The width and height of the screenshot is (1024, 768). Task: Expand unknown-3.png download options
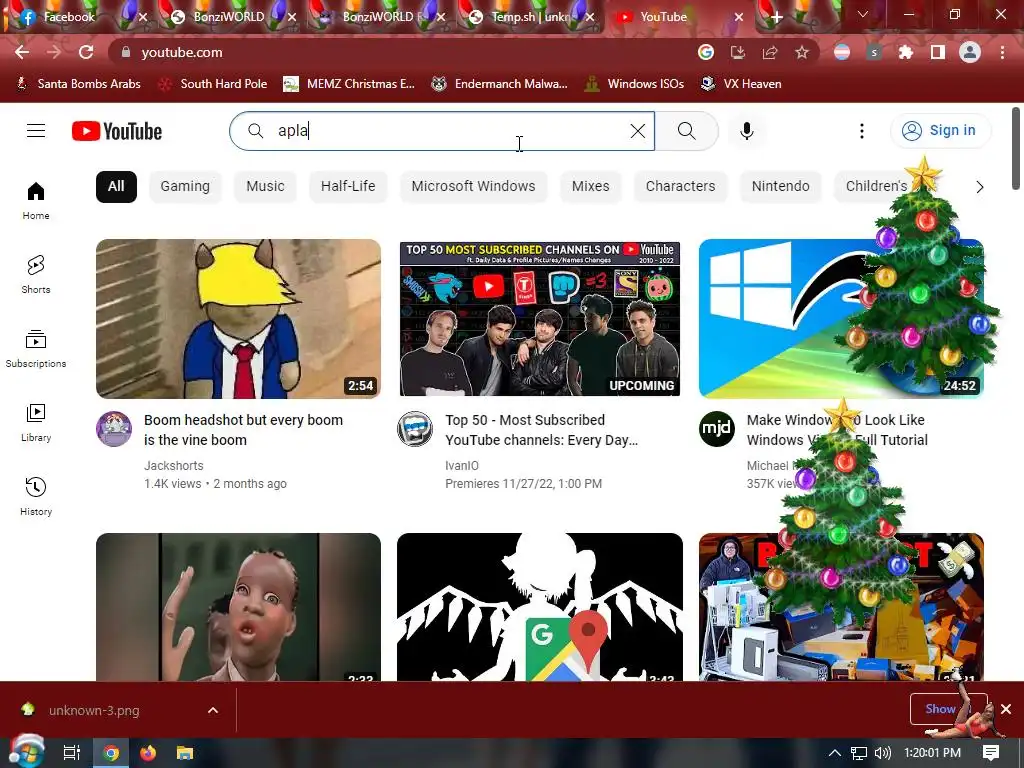point(213,710)
